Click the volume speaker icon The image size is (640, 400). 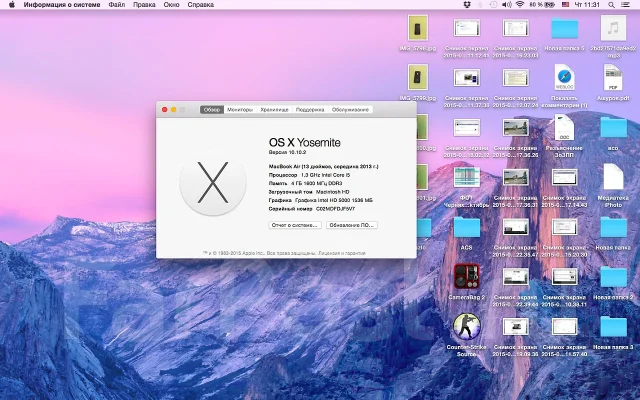(507, 5)
